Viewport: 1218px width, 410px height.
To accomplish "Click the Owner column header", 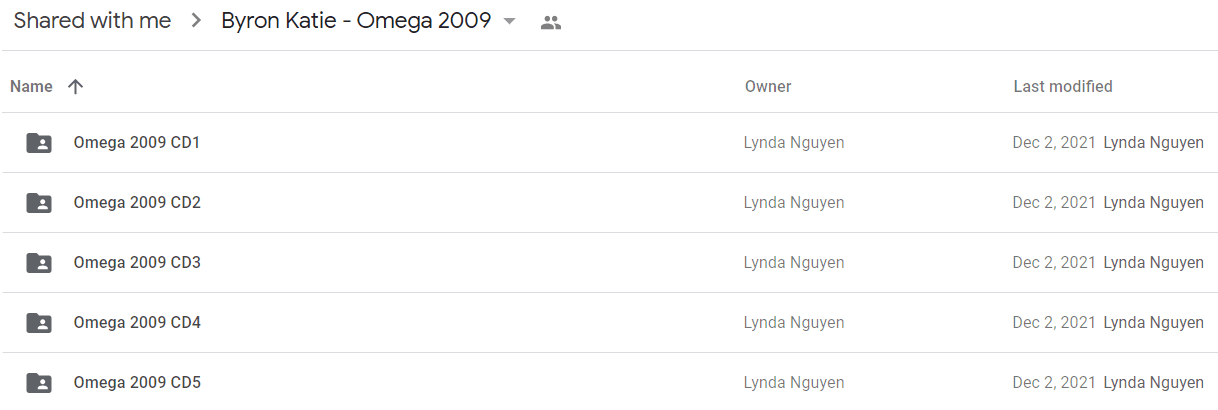I will (768, 87).
